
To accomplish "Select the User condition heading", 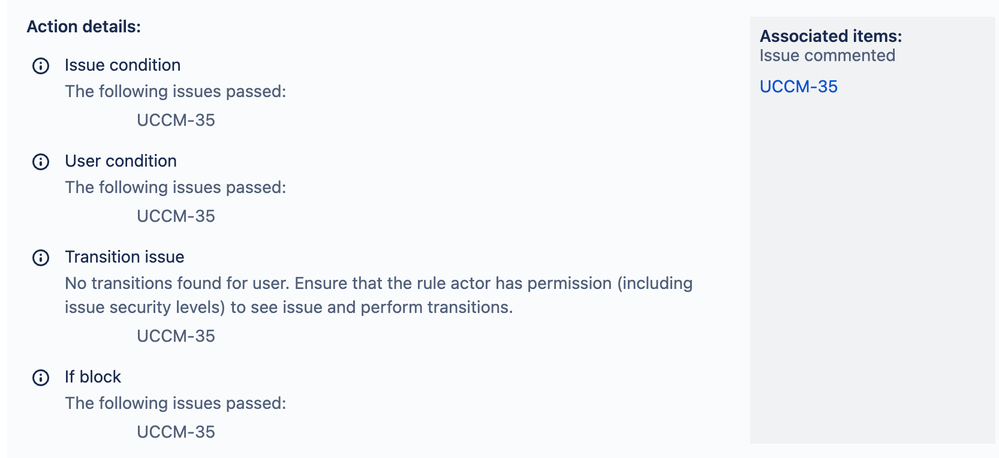I will coord(120,161).
